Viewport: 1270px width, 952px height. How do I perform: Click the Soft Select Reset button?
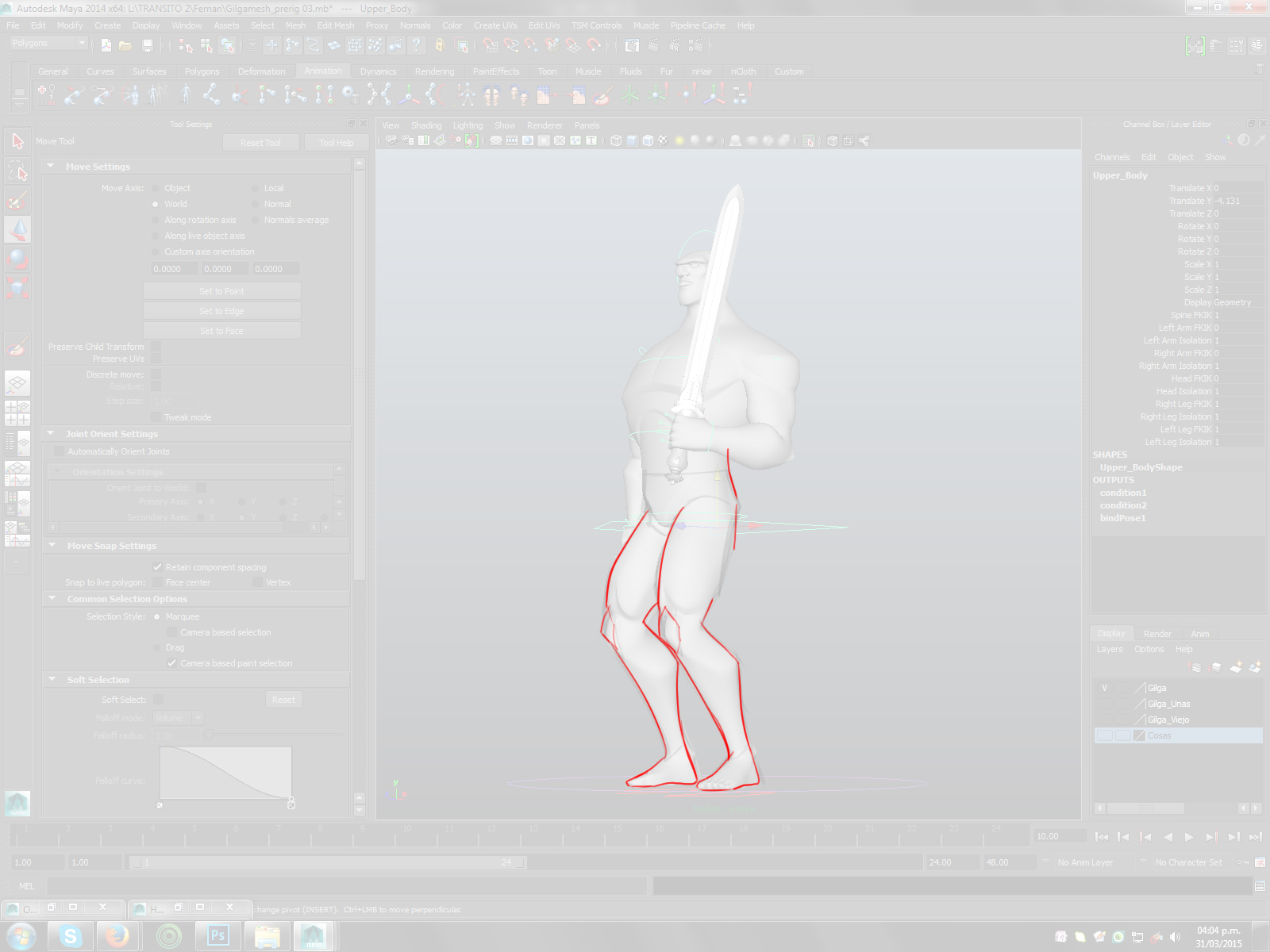point(283,700)
